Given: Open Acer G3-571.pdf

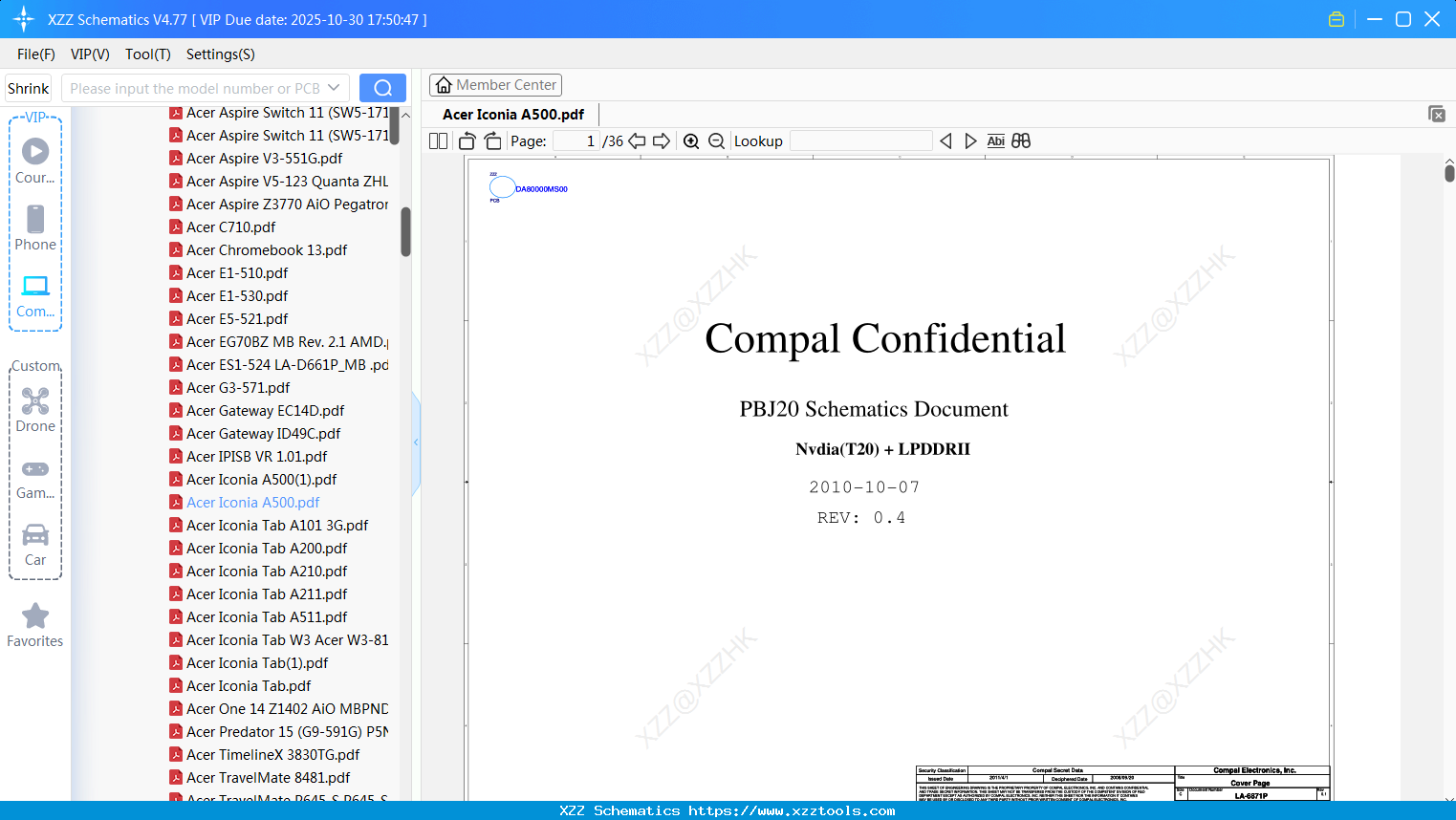Looking at the screenshot, I should pyautogui.click(x=238, y=387).
